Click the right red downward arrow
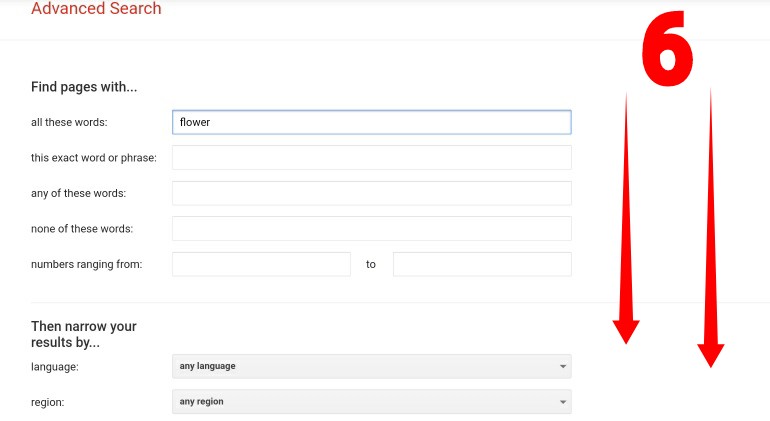This screenshot has width=770, height=421. 711,228
